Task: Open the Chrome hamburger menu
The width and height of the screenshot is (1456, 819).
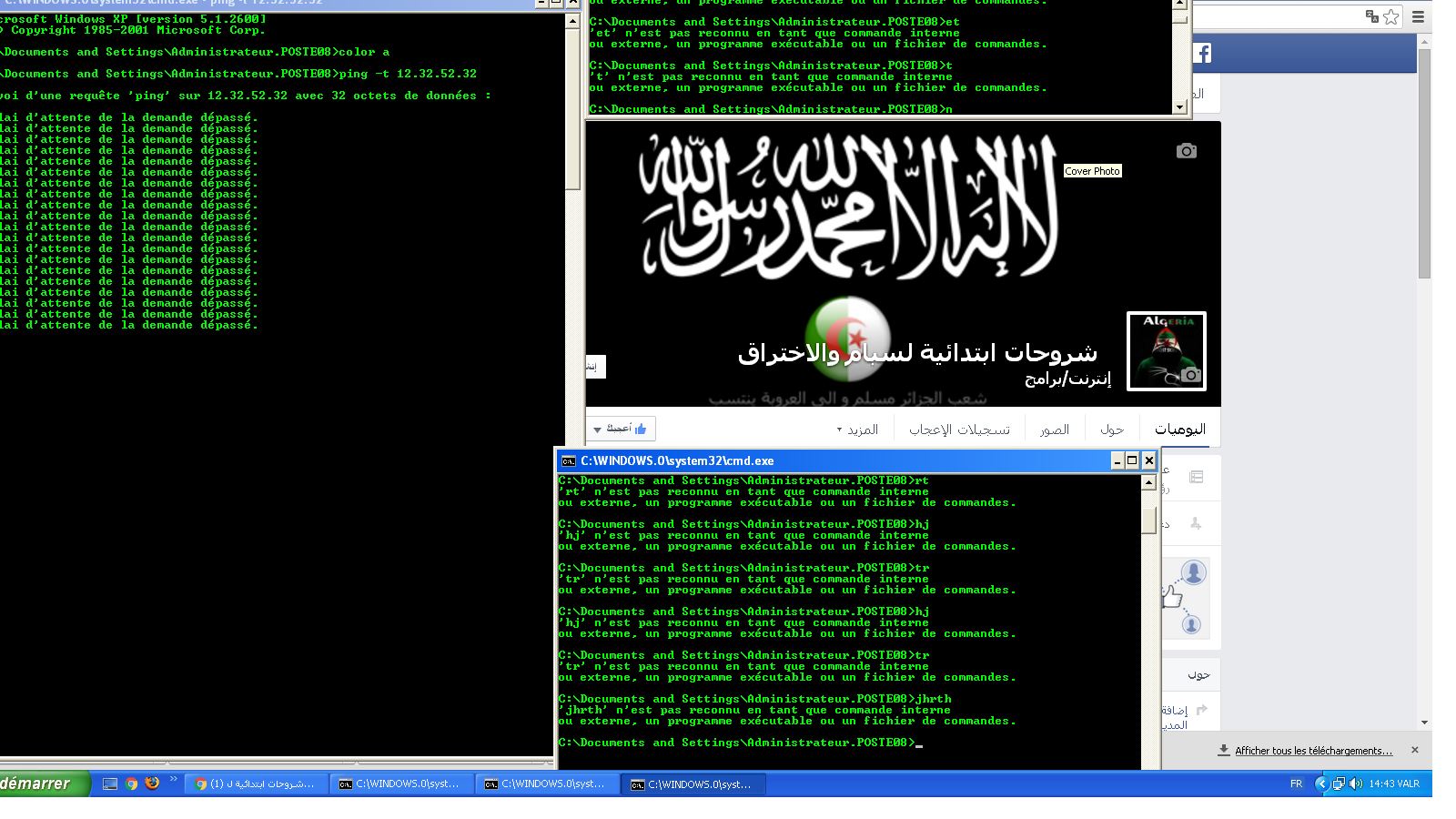Action: pyautogui.click(x=1418, y=16)
